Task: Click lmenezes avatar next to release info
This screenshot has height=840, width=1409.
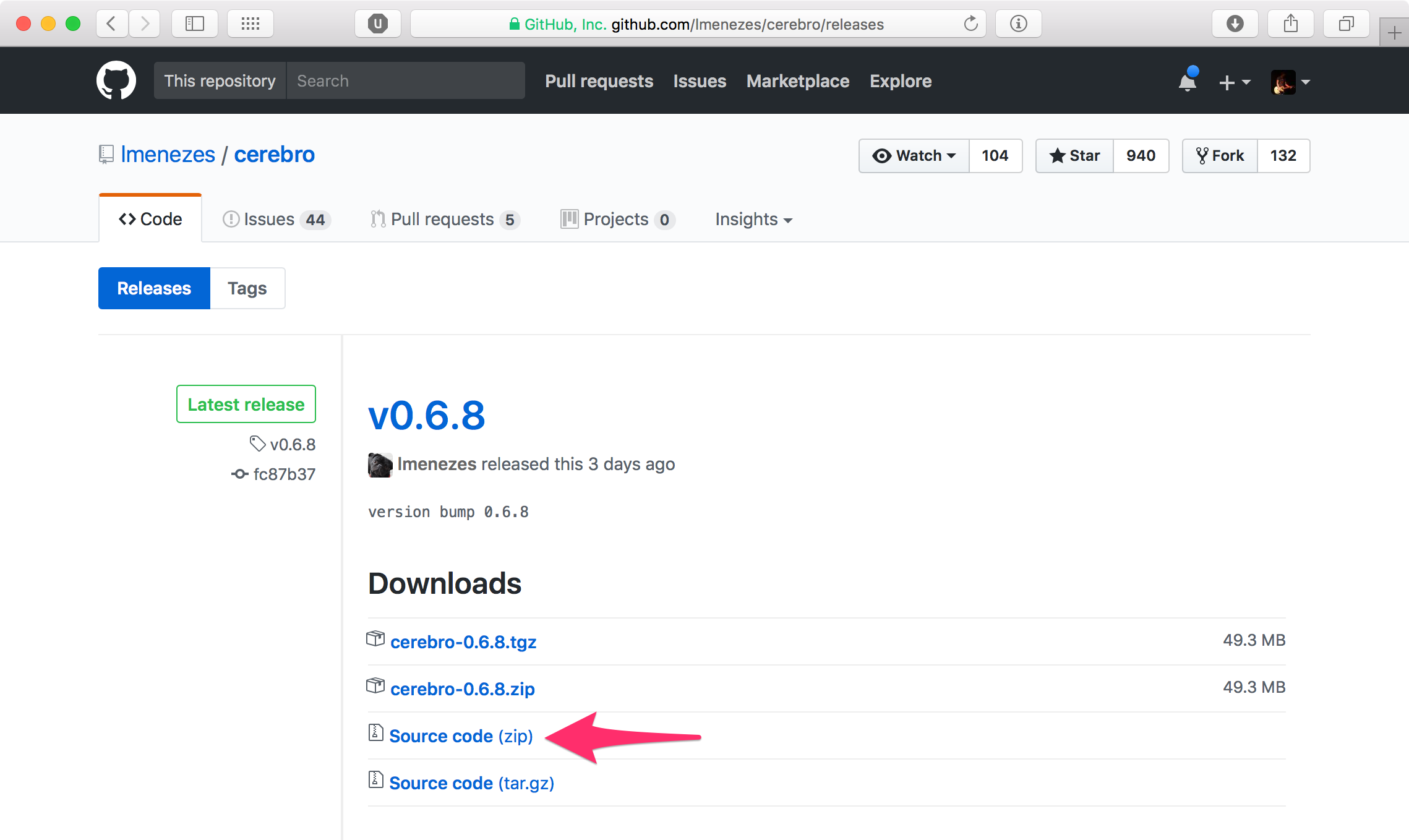Action: tap(380, 465)
